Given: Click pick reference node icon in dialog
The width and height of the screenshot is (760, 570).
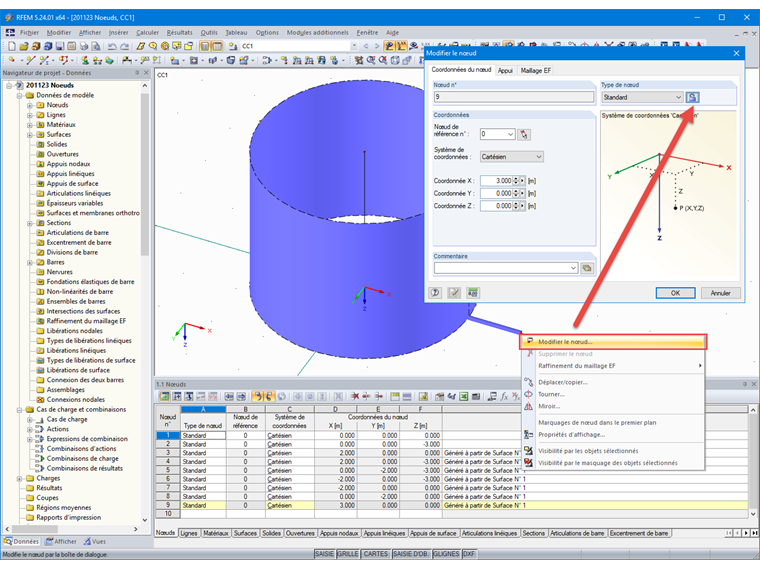Looking at the screenshot, I should tap(524, 134).
